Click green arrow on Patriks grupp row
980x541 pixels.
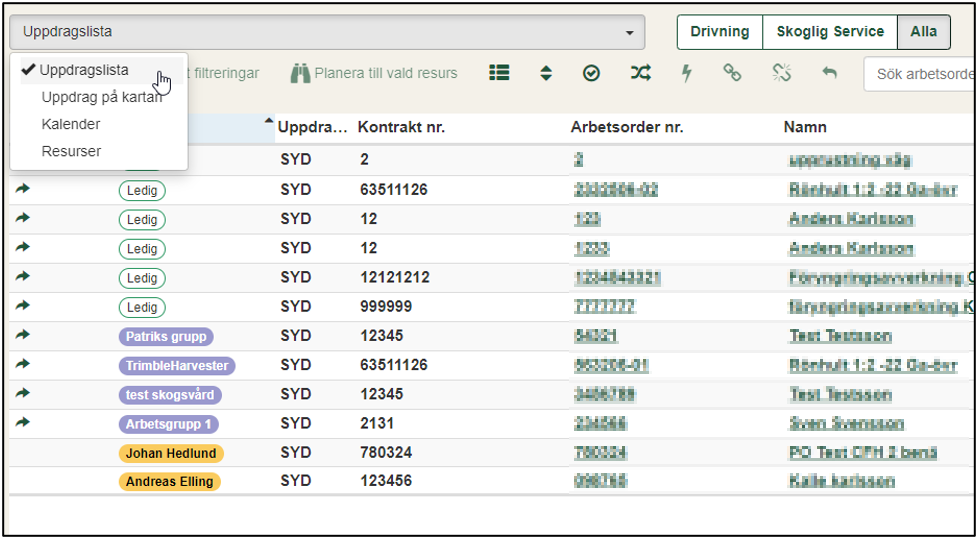point(23,336)
